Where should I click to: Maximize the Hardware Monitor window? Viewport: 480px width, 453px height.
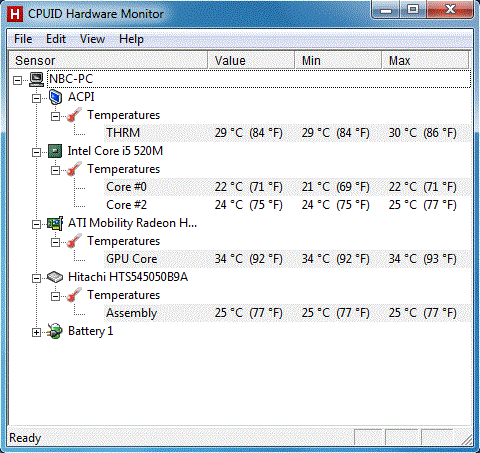tap(413, 10)
